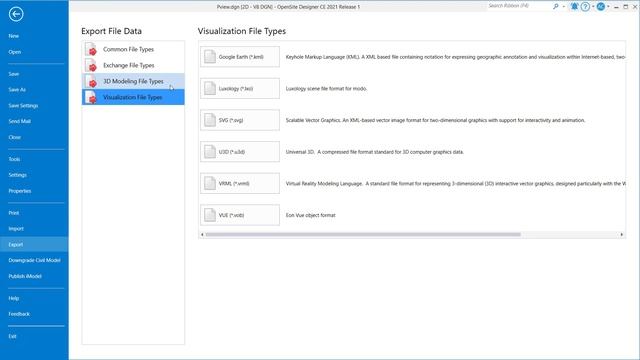
Task: Click the scrollbar right arrow
Action: (622, 235)
